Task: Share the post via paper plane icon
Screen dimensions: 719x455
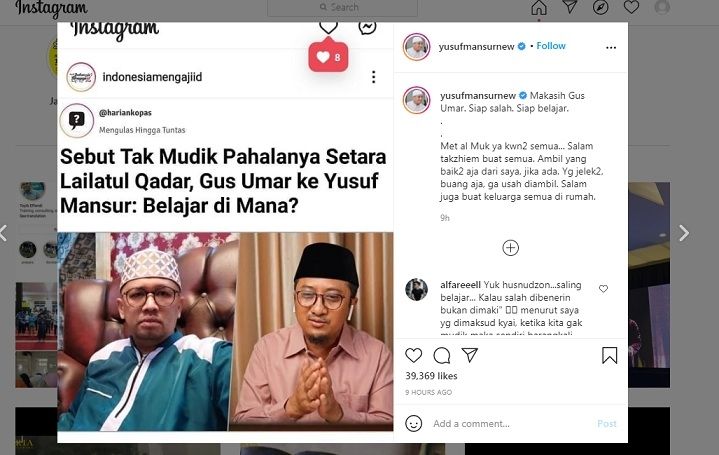Action: [x=470, y=355]
